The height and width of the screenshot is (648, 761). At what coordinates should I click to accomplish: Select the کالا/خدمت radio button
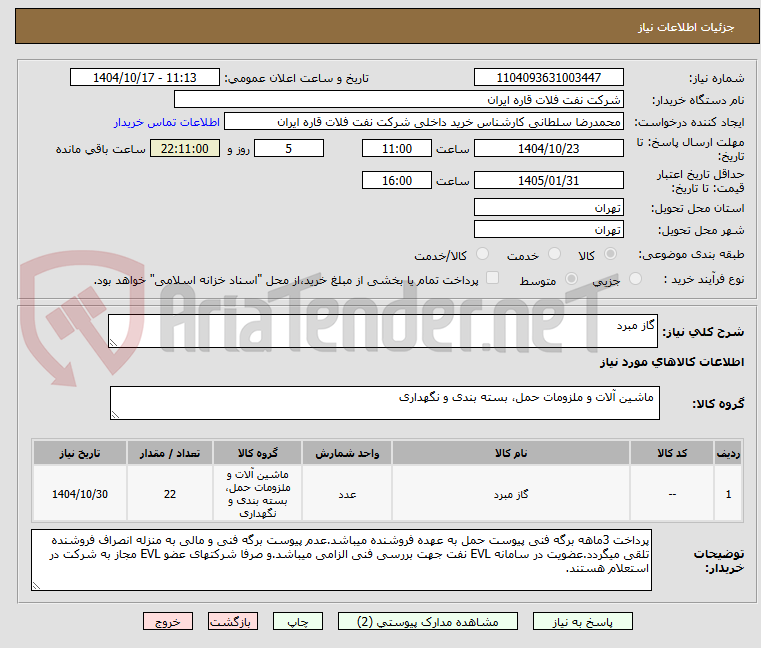482,254
